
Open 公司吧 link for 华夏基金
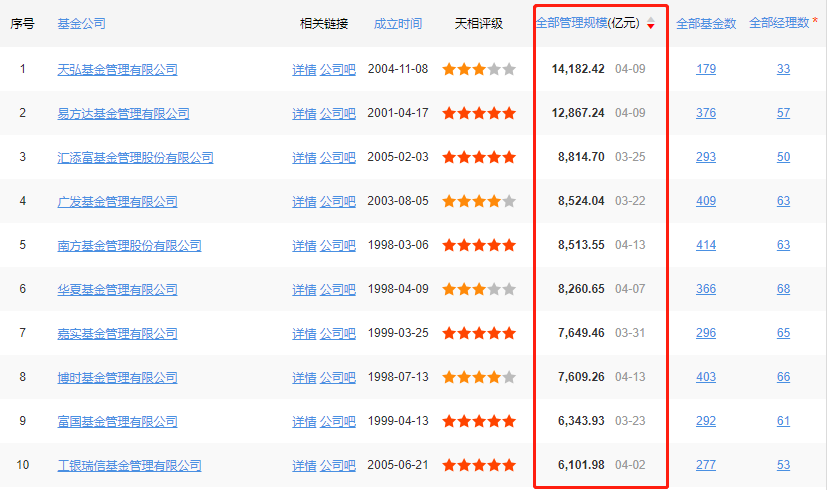[338, 289]
